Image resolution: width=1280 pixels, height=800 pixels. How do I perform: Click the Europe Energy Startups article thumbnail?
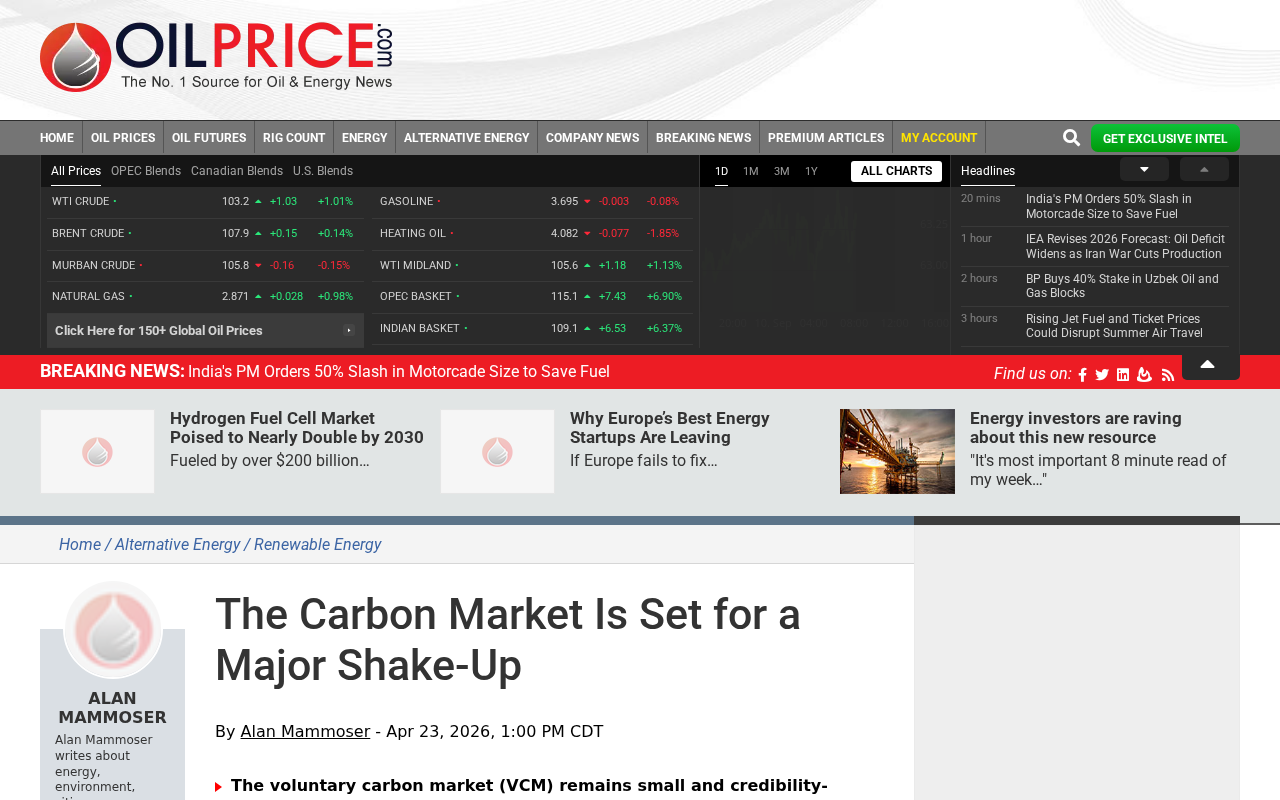(497, 451)
